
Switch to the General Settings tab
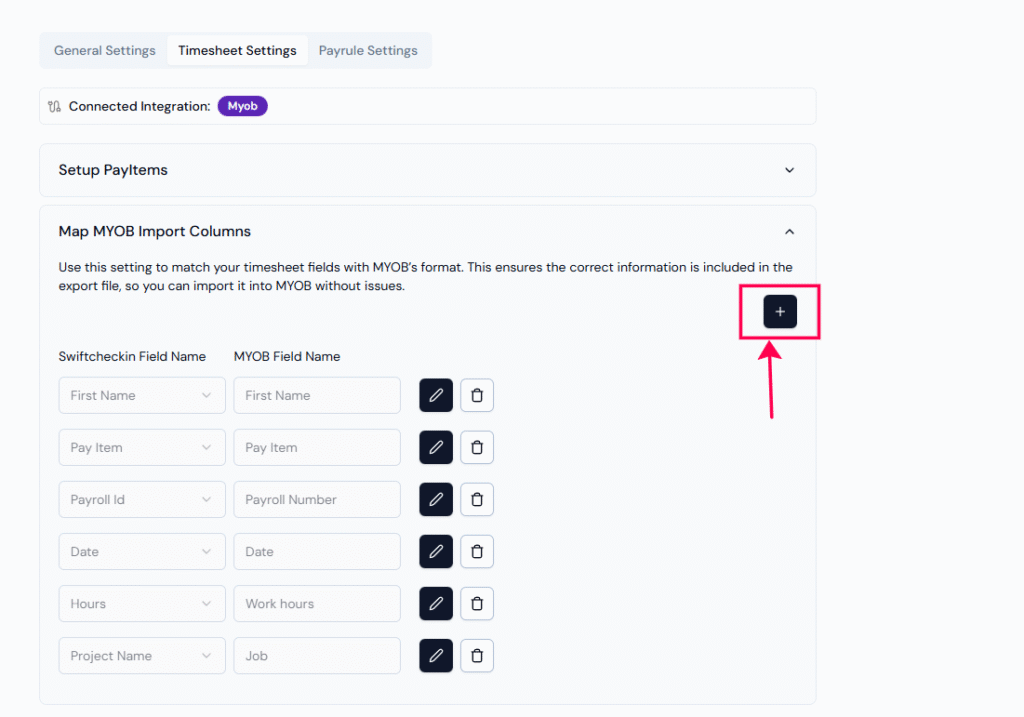tap(105, 50)
